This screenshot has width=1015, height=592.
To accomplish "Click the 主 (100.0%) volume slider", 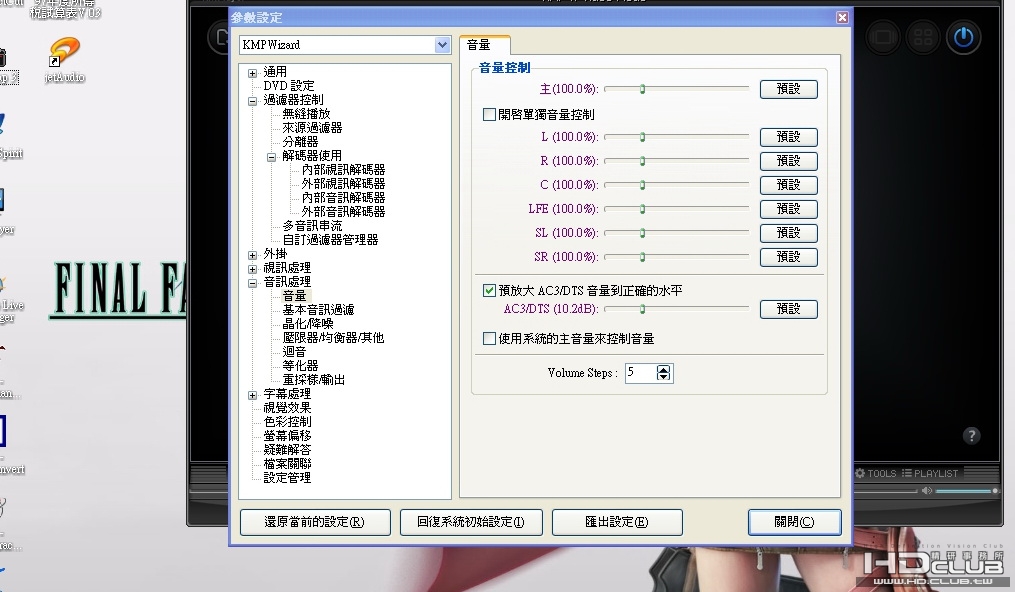I will pyautogui.click(x=676, y=89).
